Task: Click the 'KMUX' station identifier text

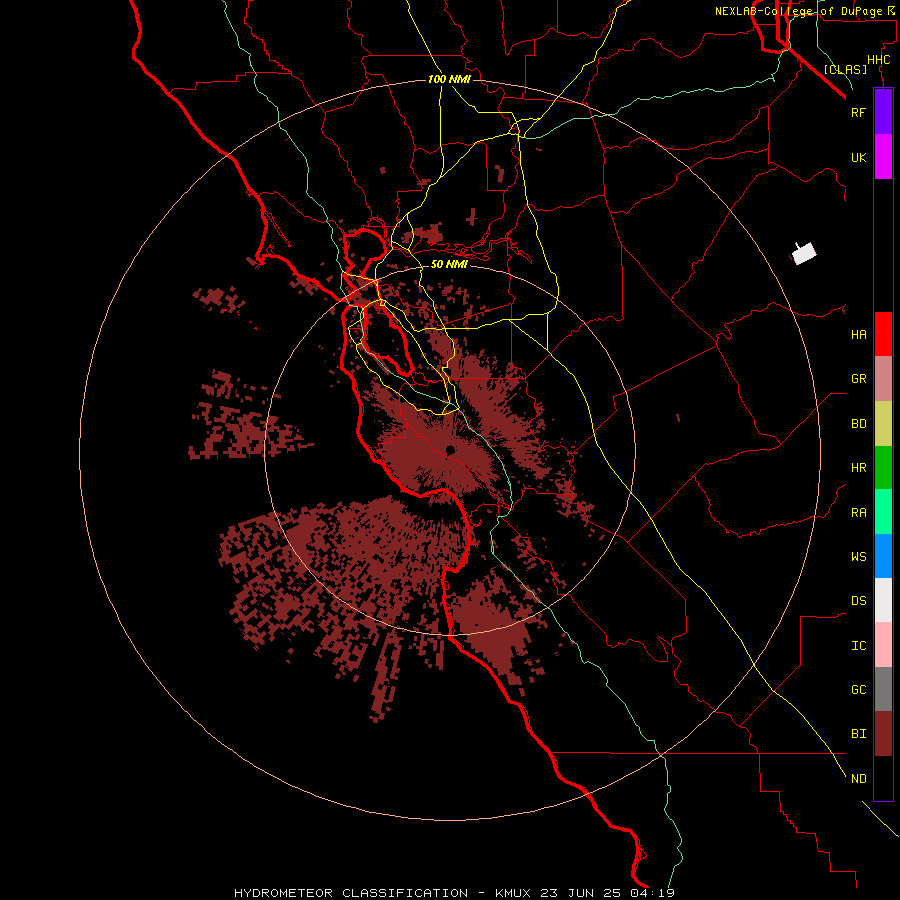Action: 514,893
